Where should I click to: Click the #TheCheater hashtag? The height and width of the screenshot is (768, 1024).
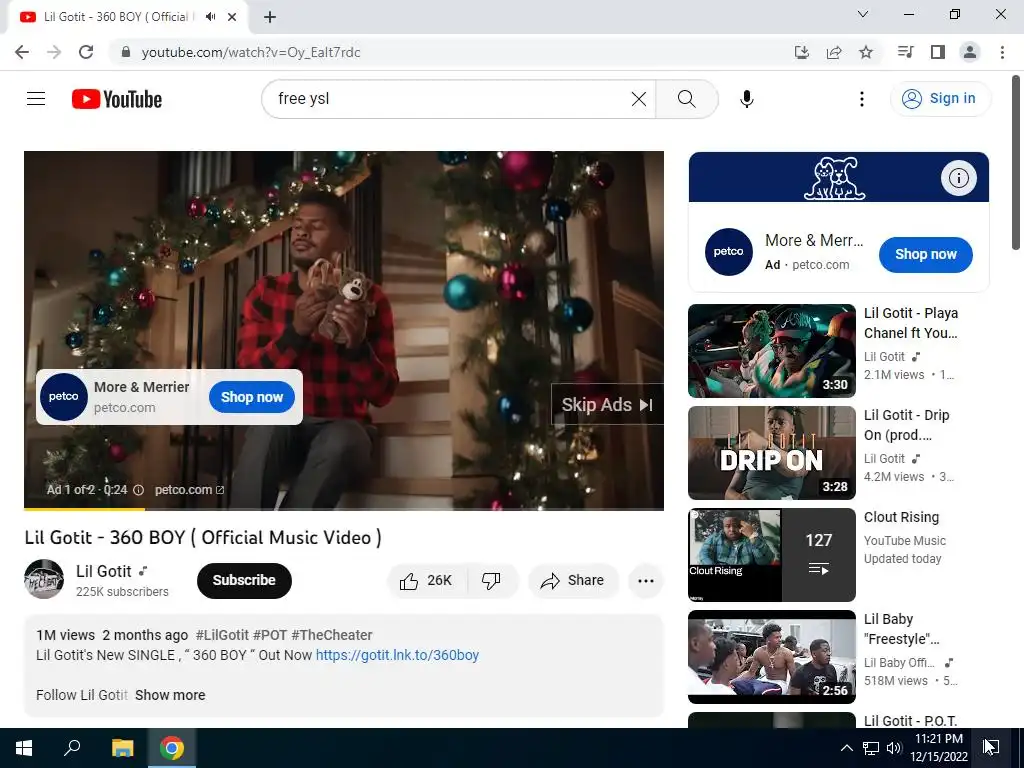coord(332,635)
